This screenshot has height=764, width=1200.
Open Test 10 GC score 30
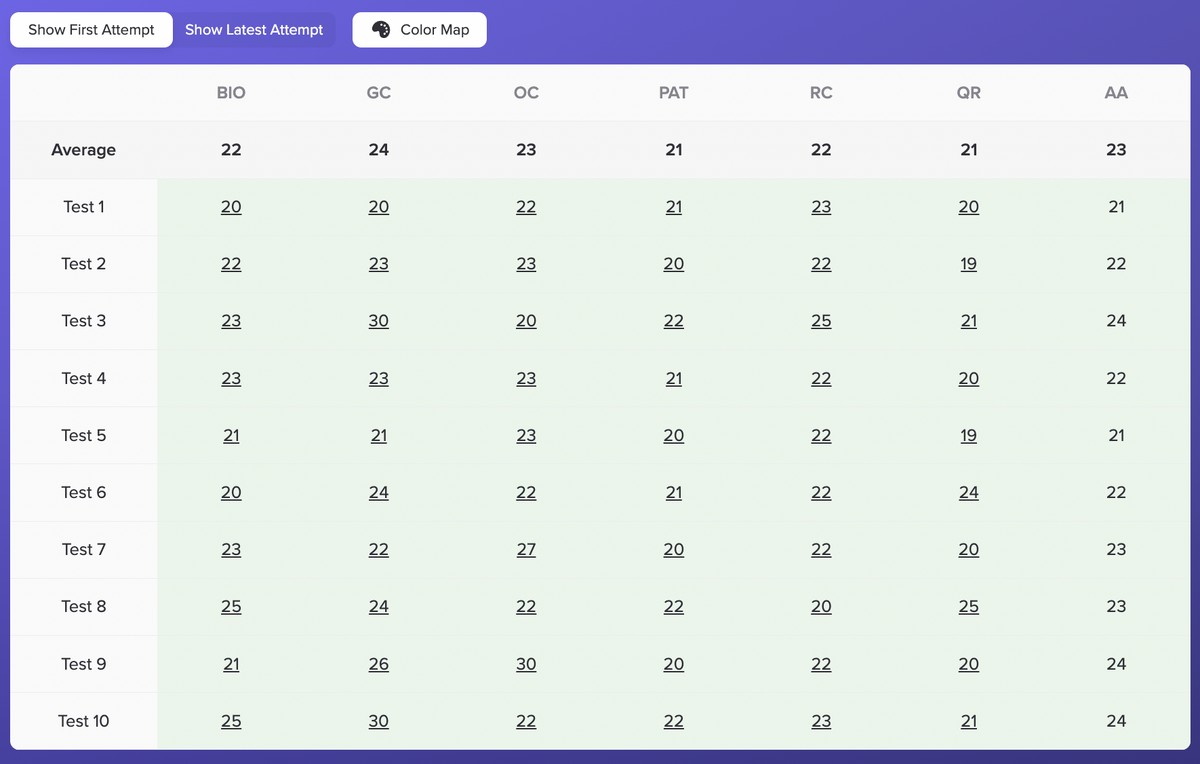pos(379,721)
